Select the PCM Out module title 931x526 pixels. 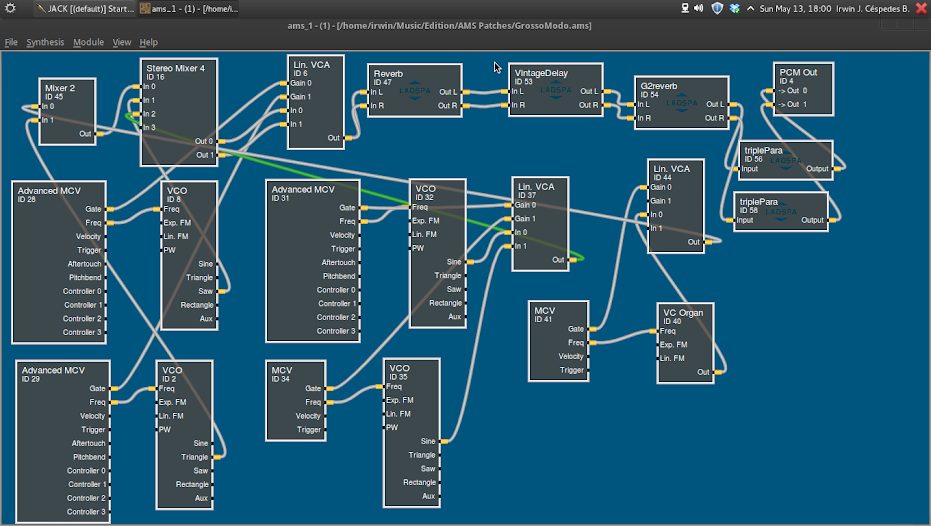point(798,72)
